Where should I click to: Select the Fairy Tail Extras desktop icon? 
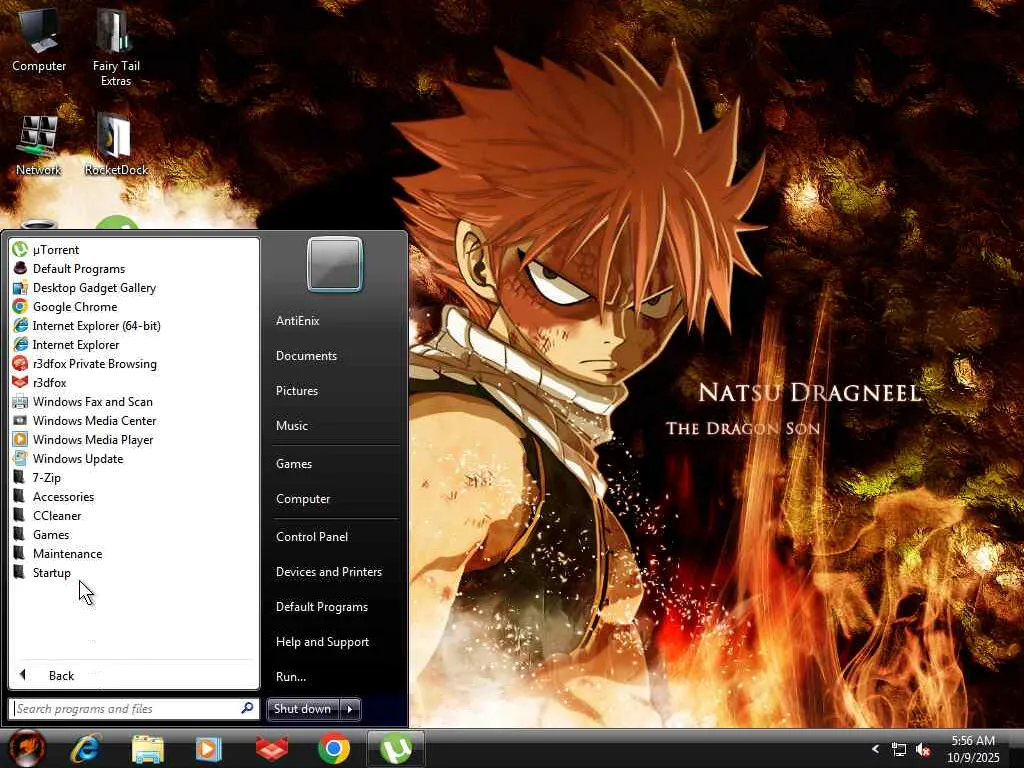(116, 48)
